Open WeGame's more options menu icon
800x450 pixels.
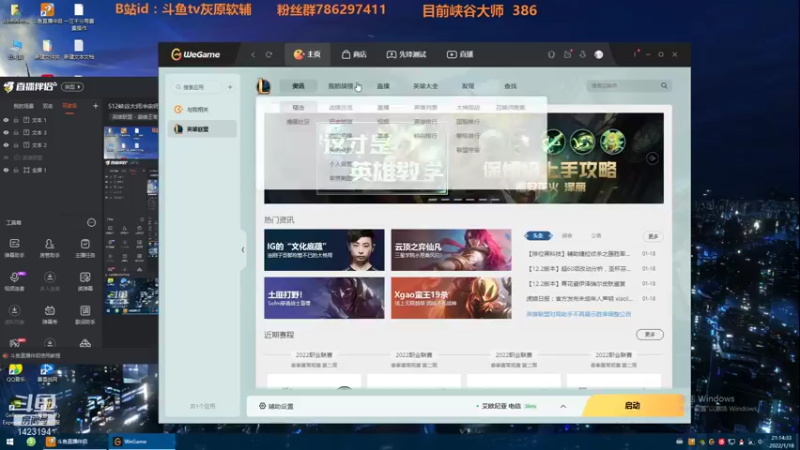(635, 54)
